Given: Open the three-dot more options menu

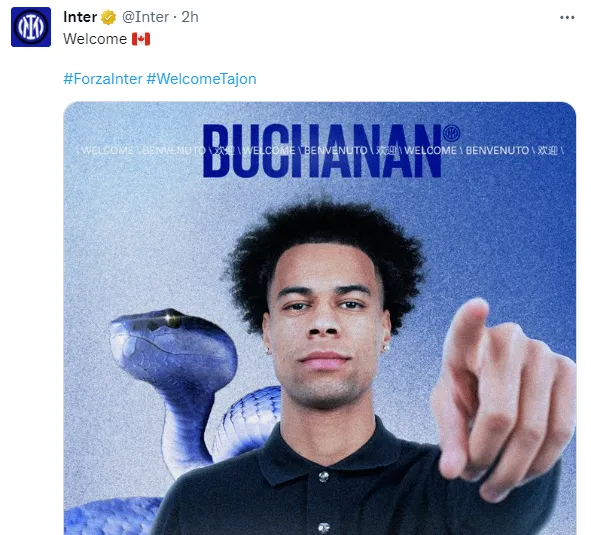Looking at the screenshot, I should (567, 17).
